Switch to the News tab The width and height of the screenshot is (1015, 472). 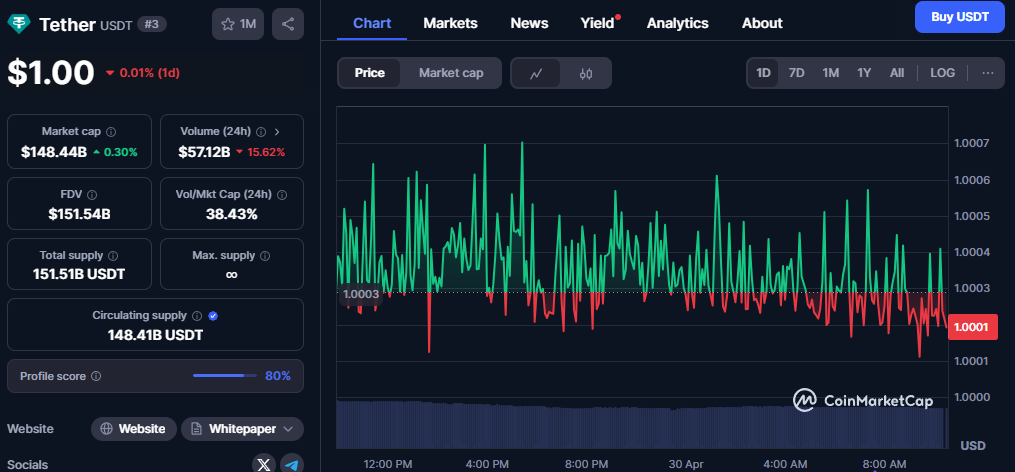click(530, 23)
